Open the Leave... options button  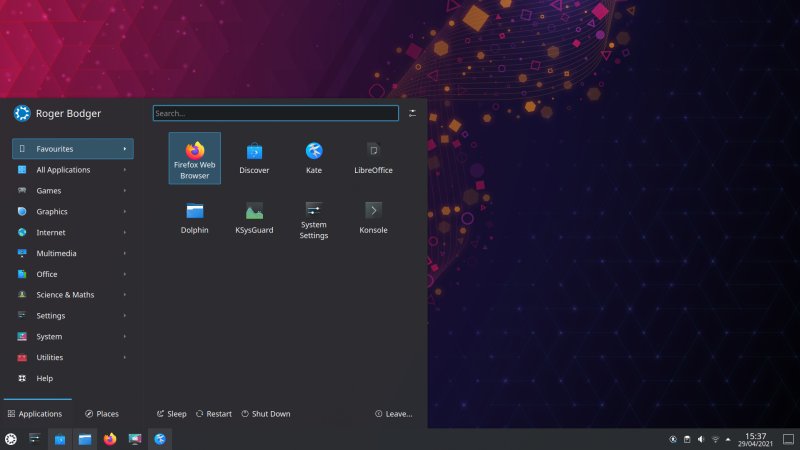tap(394, 414)
